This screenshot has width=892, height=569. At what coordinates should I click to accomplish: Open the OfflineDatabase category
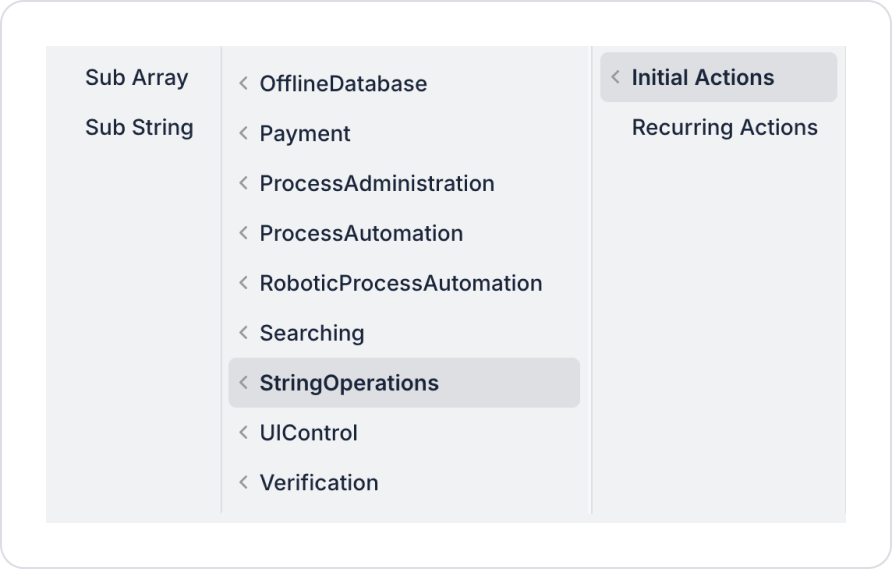point(404,84)
